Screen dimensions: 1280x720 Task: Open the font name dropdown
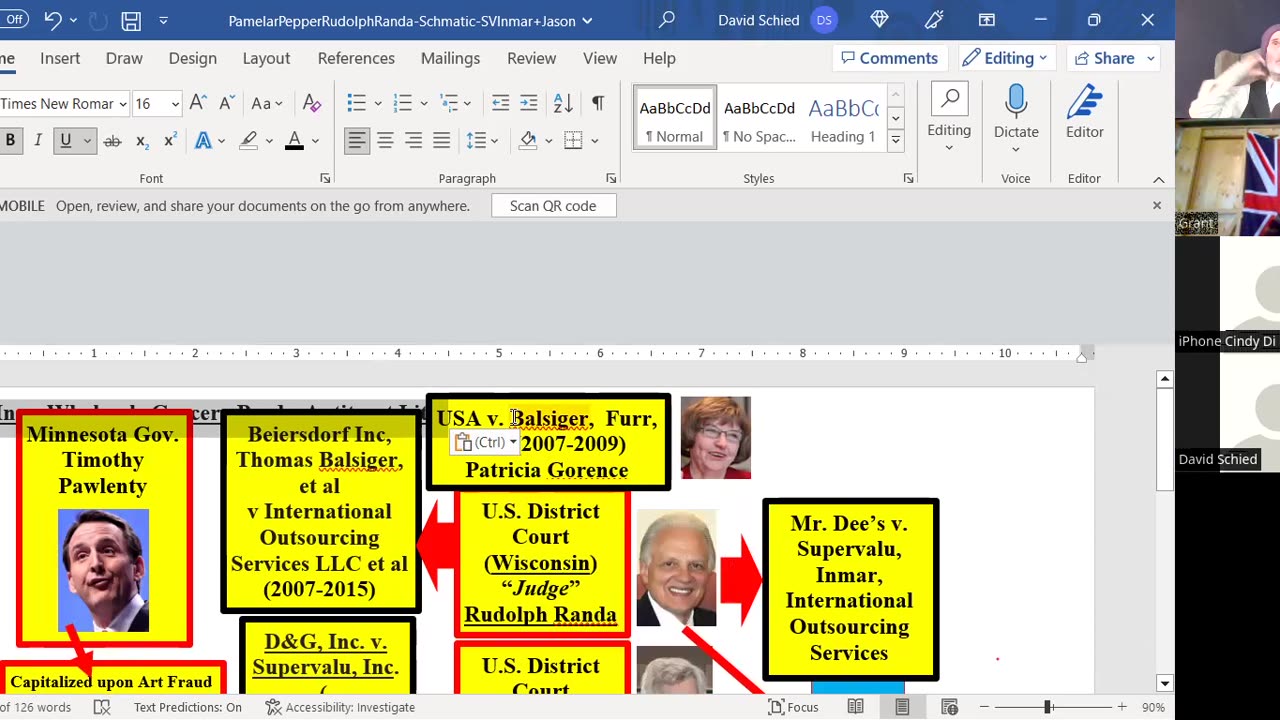coord(123,104)
